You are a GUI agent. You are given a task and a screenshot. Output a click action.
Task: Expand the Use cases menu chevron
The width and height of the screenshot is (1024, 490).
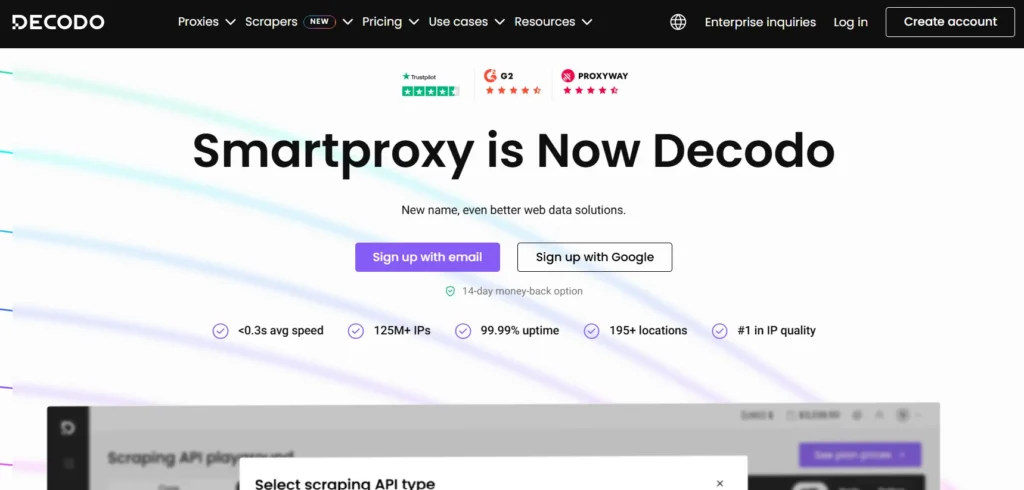point(500,22)
